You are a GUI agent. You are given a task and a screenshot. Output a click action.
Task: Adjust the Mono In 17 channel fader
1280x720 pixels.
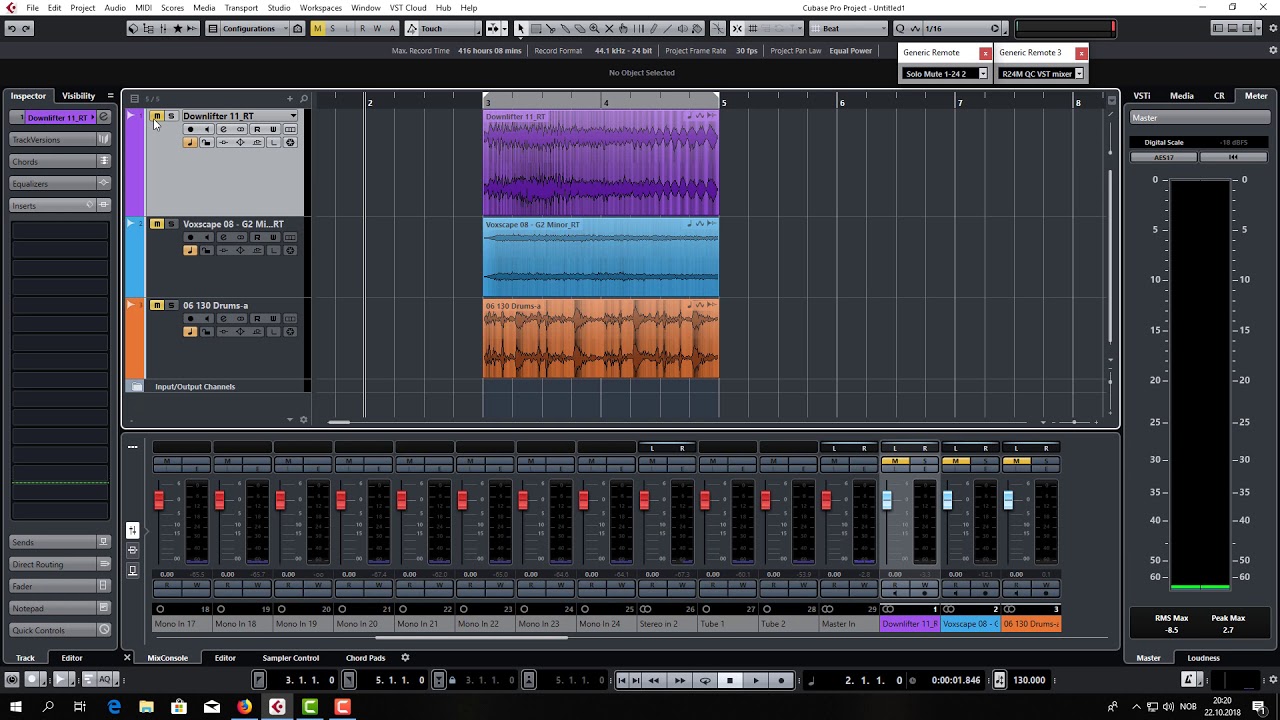(x=159, y=500)
